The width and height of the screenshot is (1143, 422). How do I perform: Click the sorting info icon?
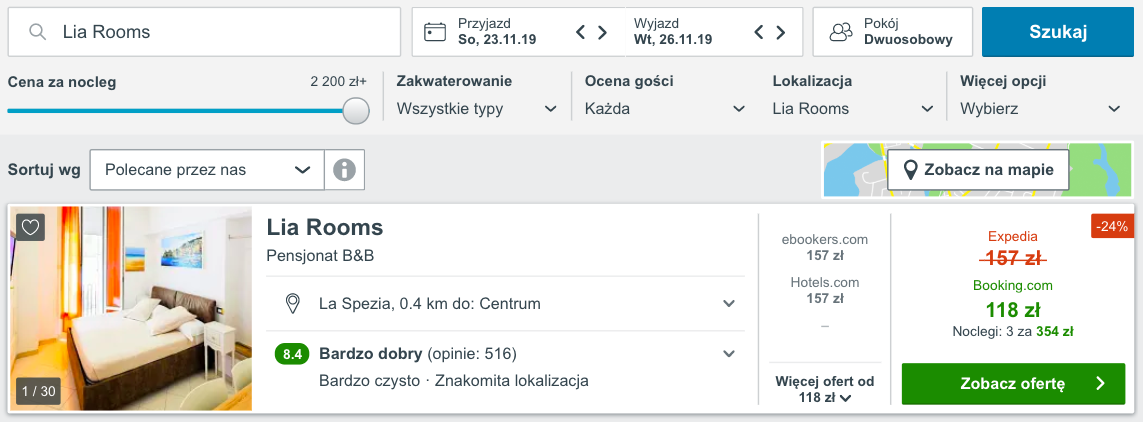click(345, 170)
